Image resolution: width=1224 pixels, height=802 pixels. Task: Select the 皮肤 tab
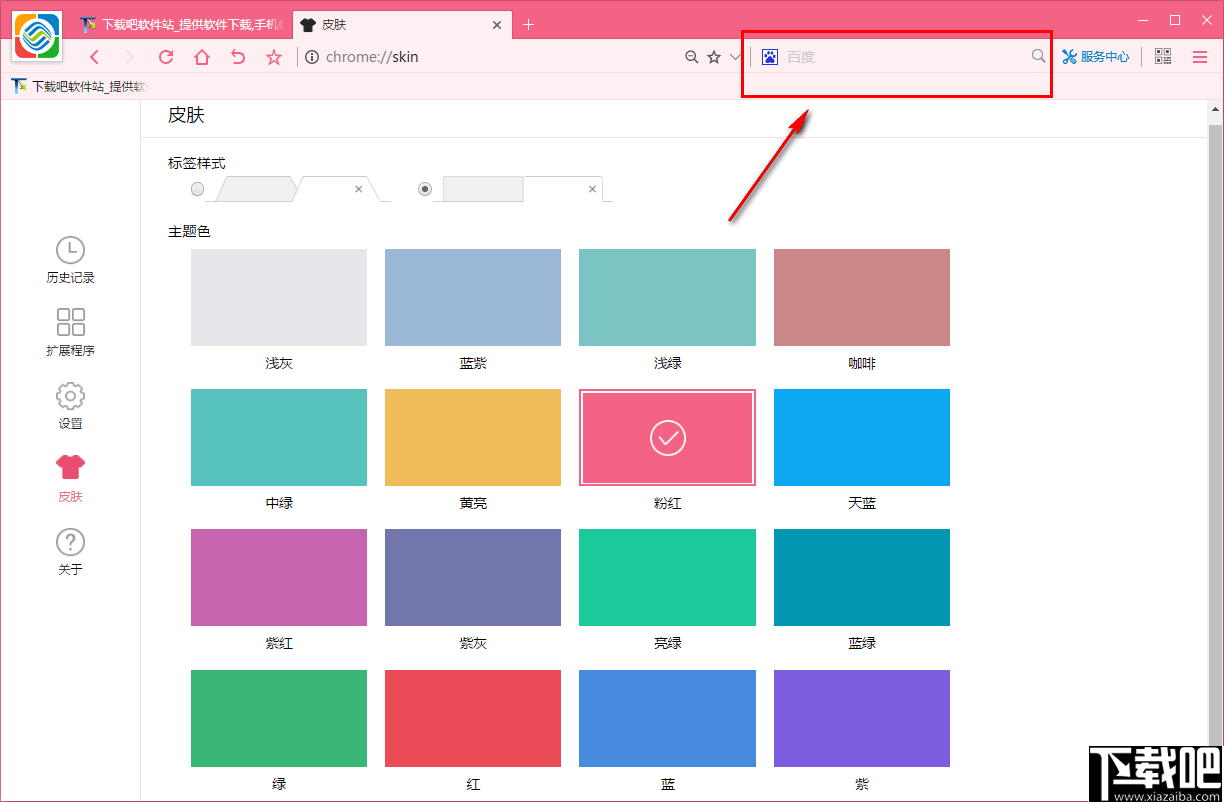[400, 24]
